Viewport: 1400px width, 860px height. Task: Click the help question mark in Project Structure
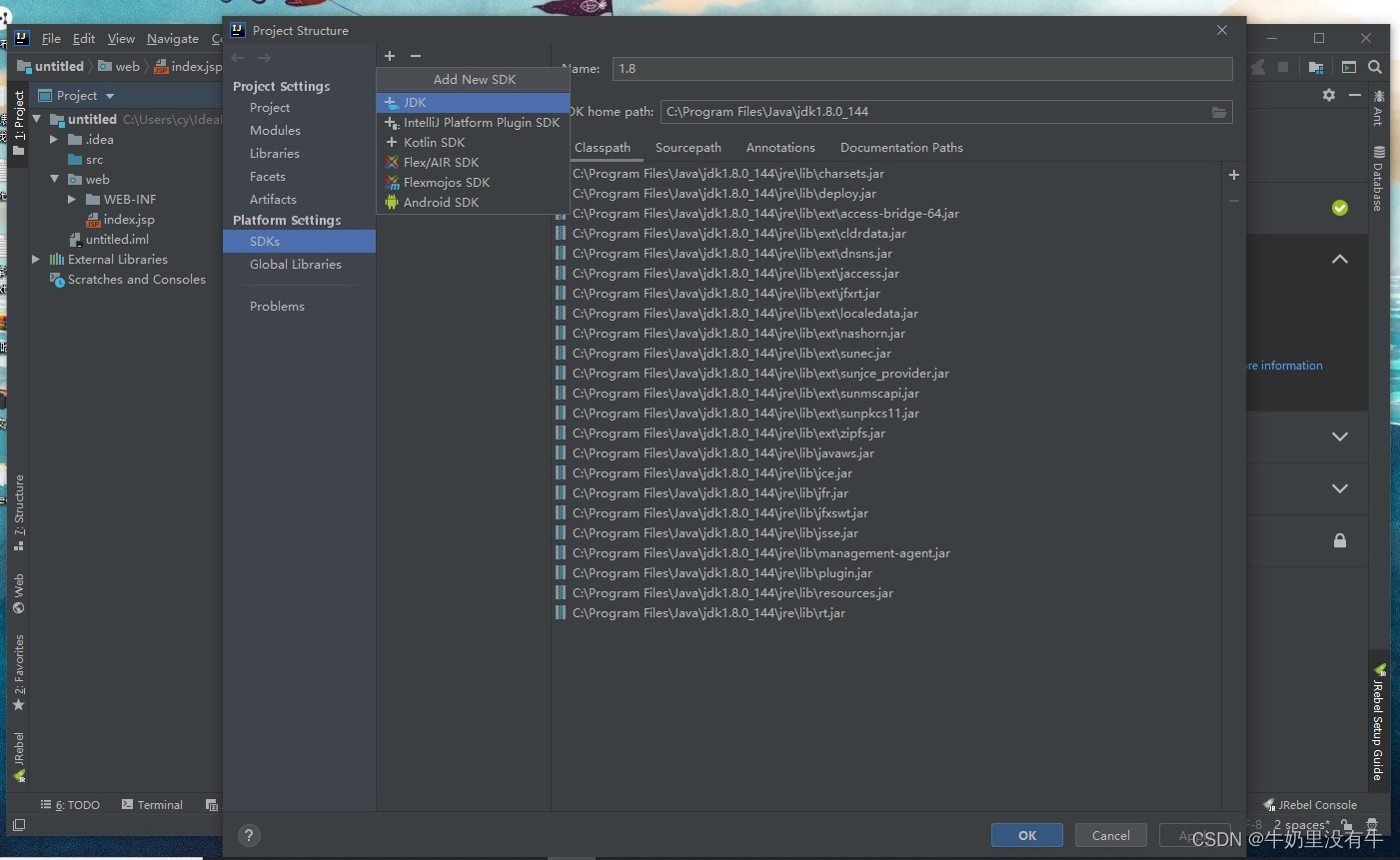tap(249, 836)
